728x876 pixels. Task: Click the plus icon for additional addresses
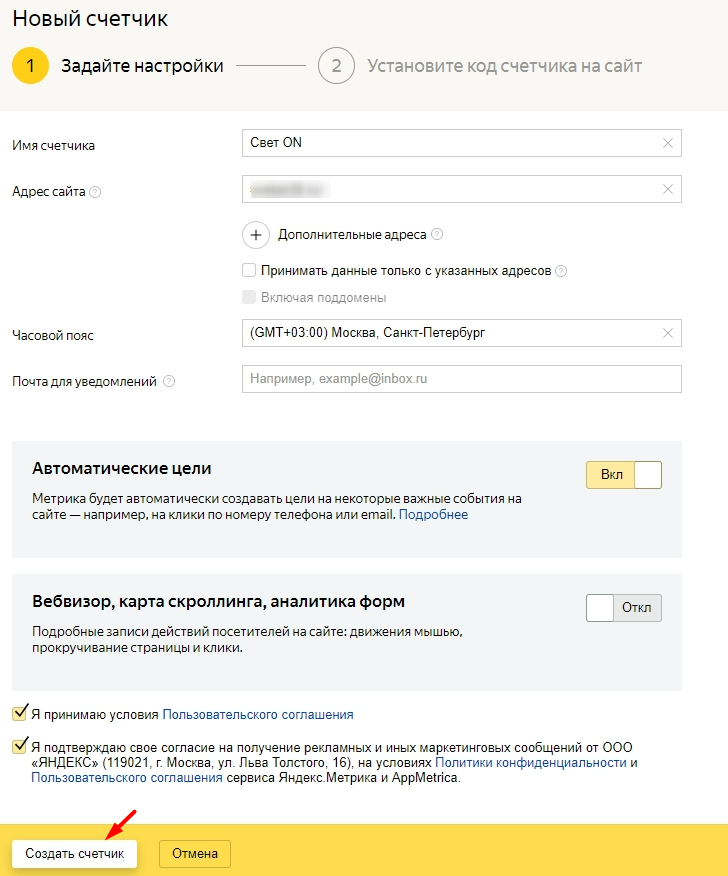[257, 235]
